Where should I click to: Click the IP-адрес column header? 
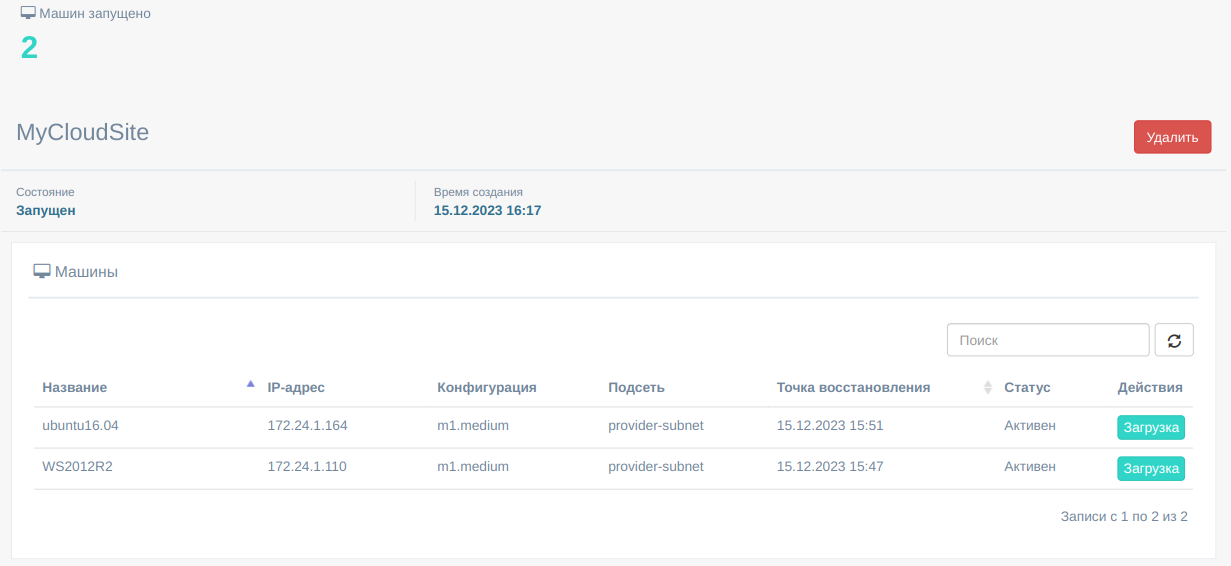pyautogui.click(x=296, y=387)
